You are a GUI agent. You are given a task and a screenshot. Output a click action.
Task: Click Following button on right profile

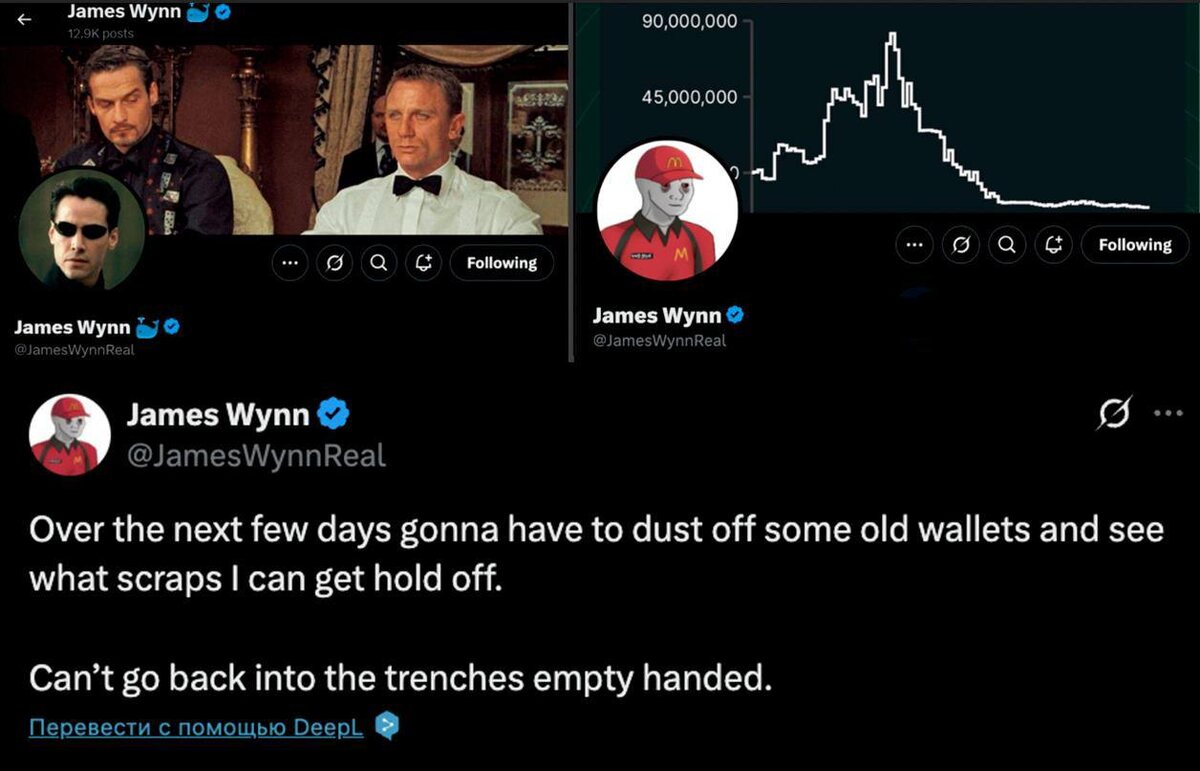pyautogui.click(x=1135, y=245)
